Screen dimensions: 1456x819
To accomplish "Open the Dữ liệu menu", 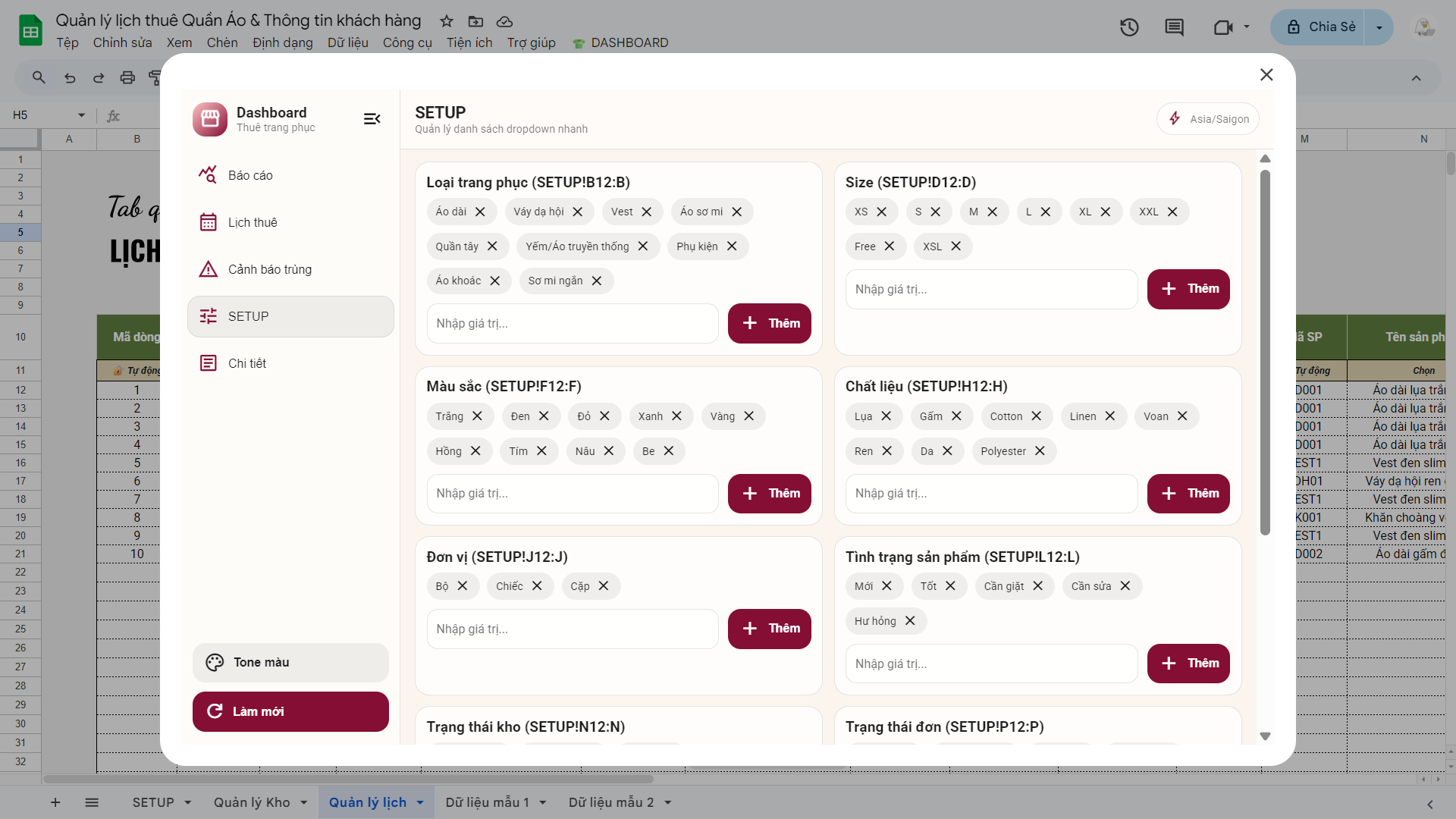I will (x=347, y=42).
